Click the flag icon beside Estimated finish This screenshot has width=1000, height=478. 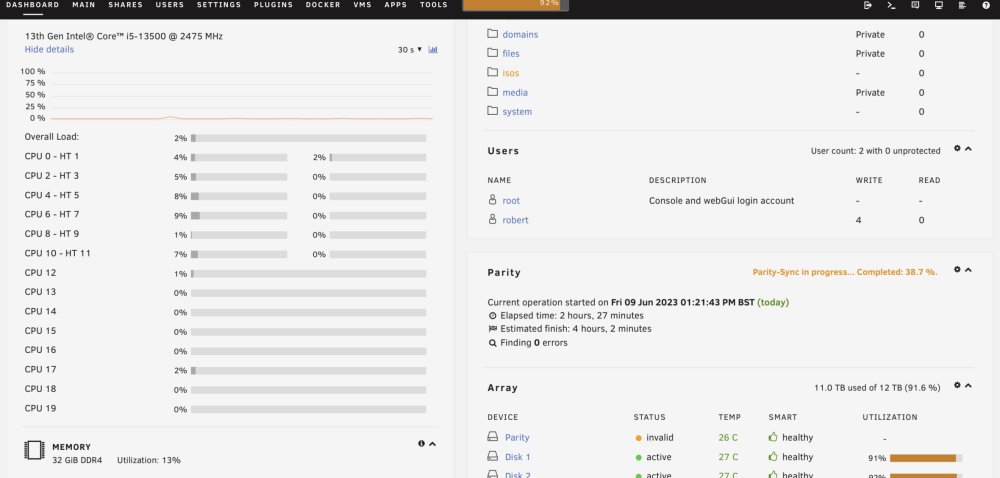click(x=492, y=329)
